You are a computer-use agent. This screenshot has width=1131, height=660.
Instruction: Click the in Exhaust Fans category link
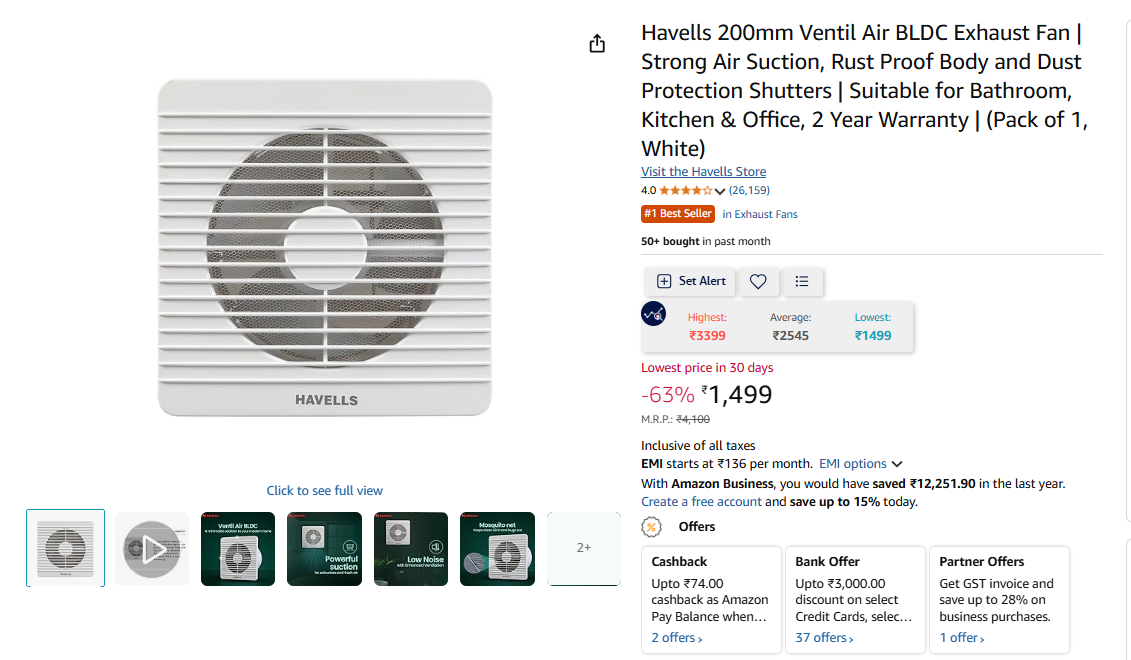[x=760, y=214]
